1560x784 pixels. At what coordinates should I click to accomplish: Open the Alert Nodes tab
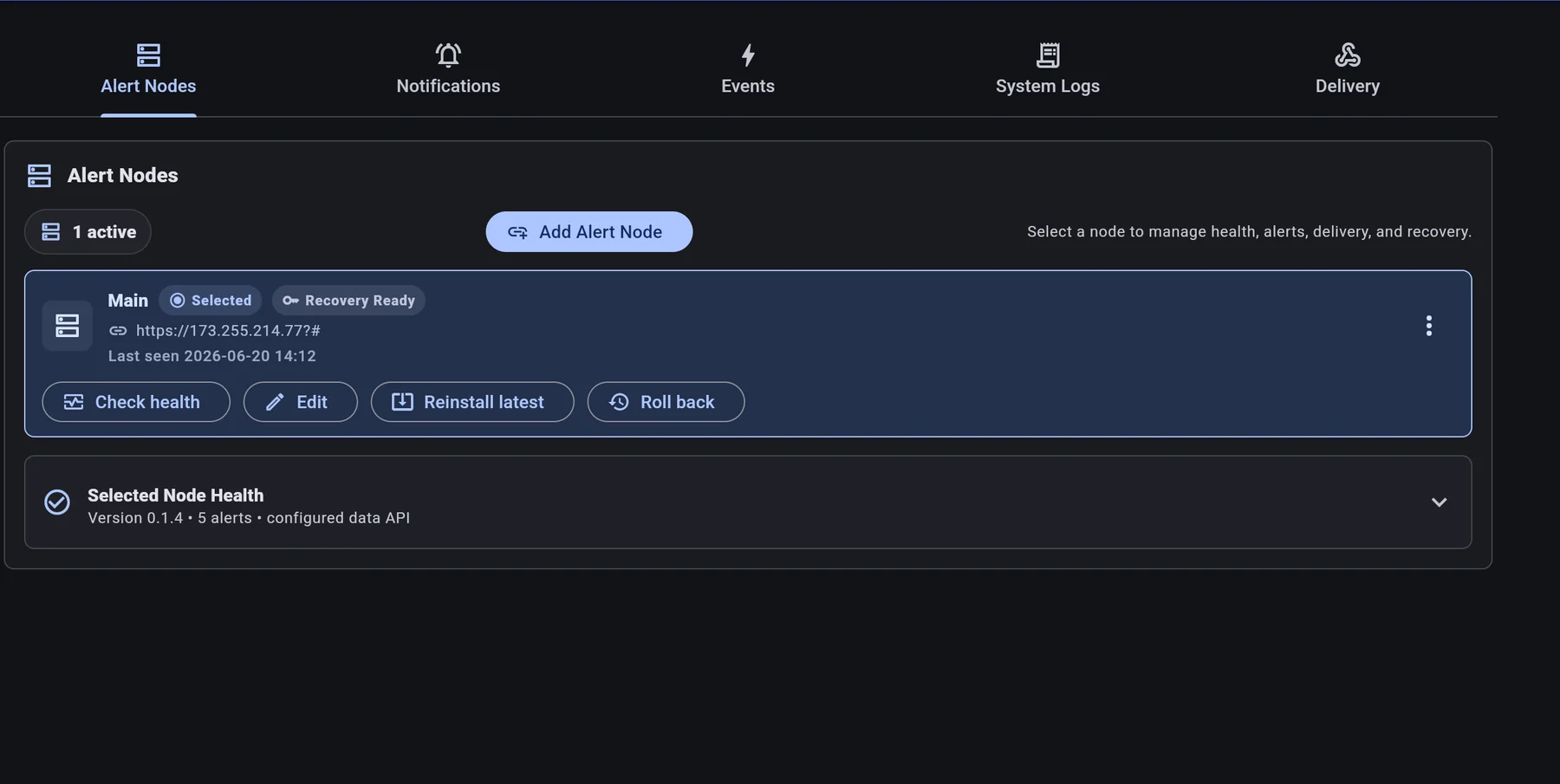tap(148, 70)
